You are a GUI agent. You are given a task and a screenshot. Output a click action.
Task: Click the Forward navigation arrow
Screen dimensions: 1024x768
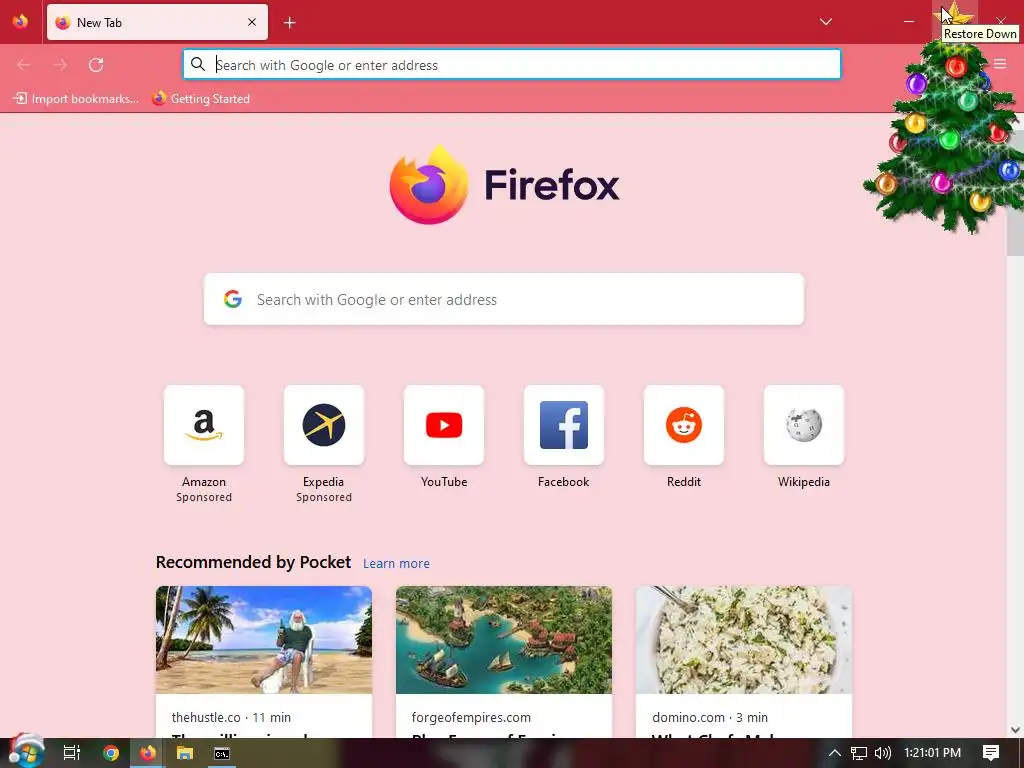[x=60, y=65]
